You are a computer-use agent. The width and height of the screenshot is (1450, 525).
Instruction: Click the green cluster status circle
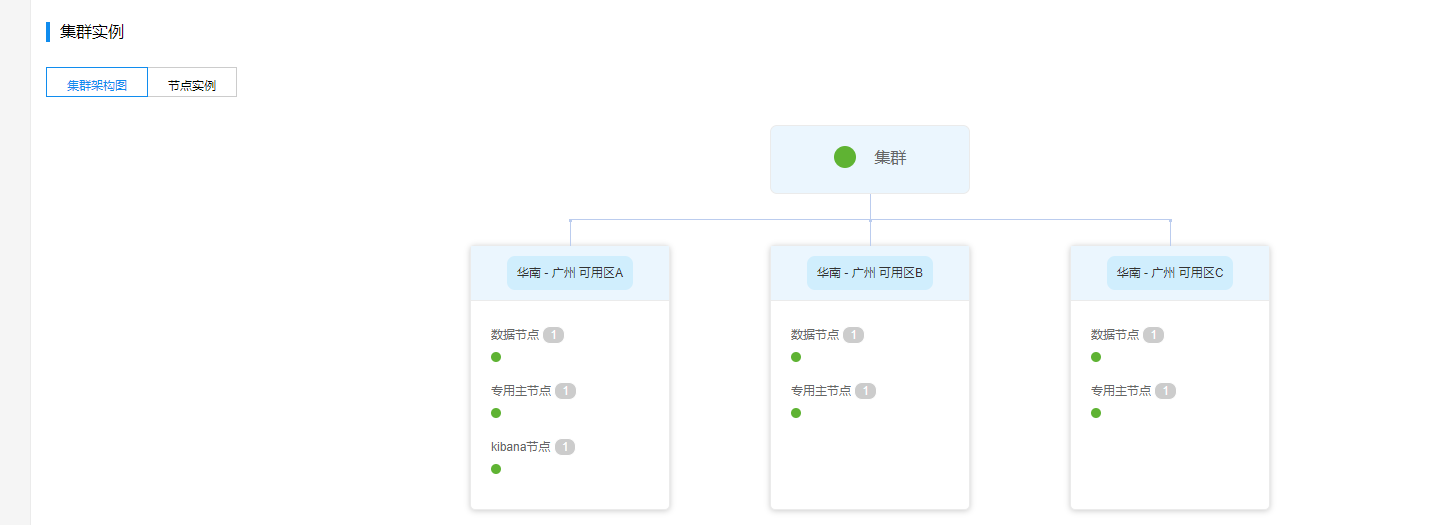pyautogui.click(x=845, y=157)
